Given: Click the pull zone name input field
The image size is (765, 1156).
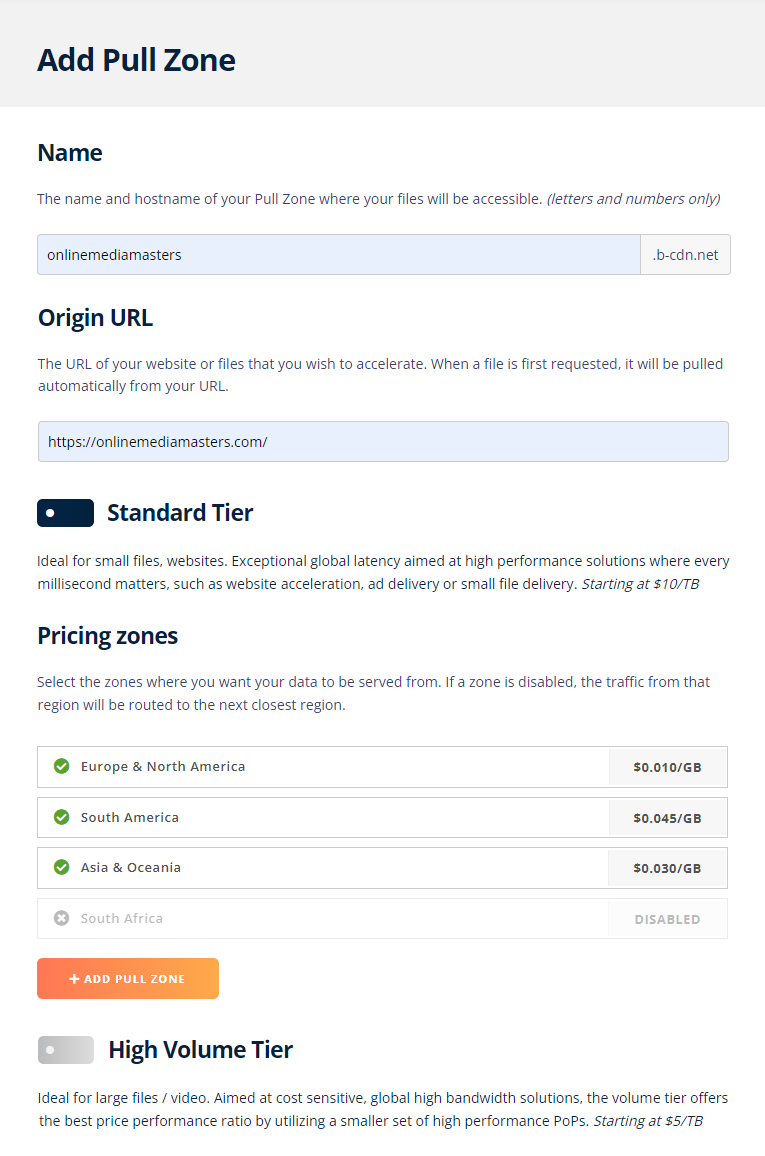Looking at the screenshot, I should click(339, 254).
